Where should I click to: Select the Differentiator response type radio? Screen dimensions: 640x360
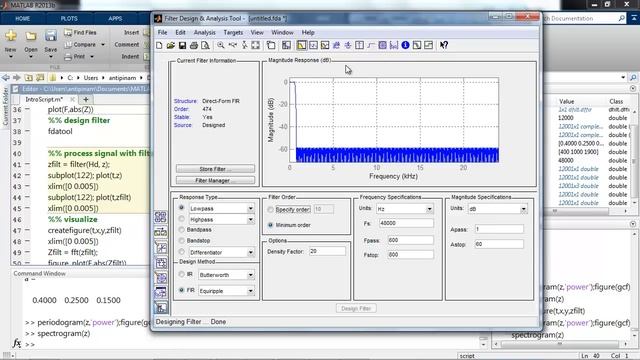pos(182,252)
